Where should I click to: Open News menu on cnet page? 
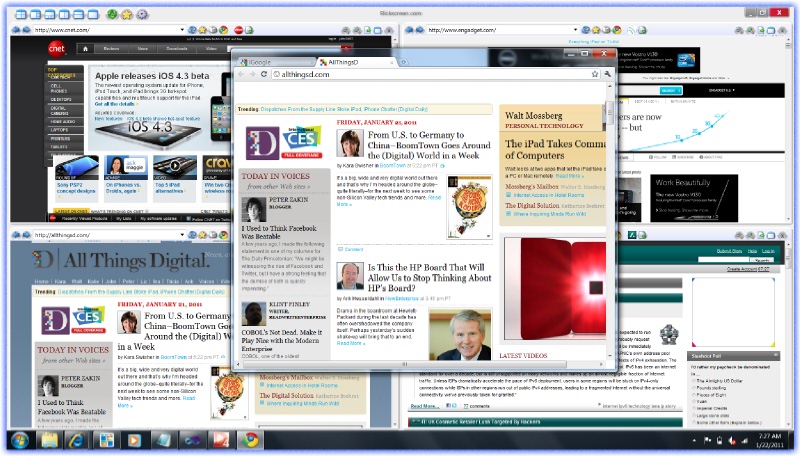pyautogui.click(x=143, y=49)
